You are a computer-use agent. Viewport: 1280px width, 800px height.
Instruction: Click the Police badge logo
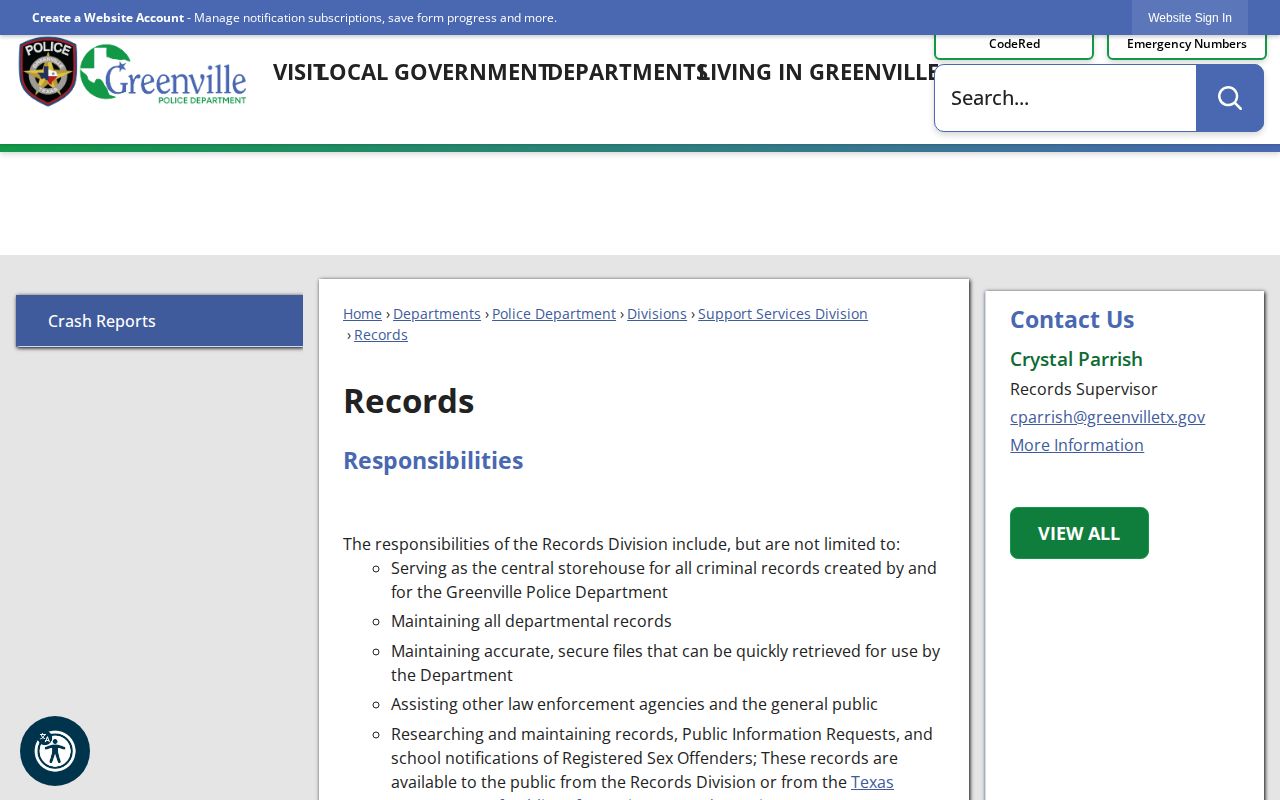47,72
